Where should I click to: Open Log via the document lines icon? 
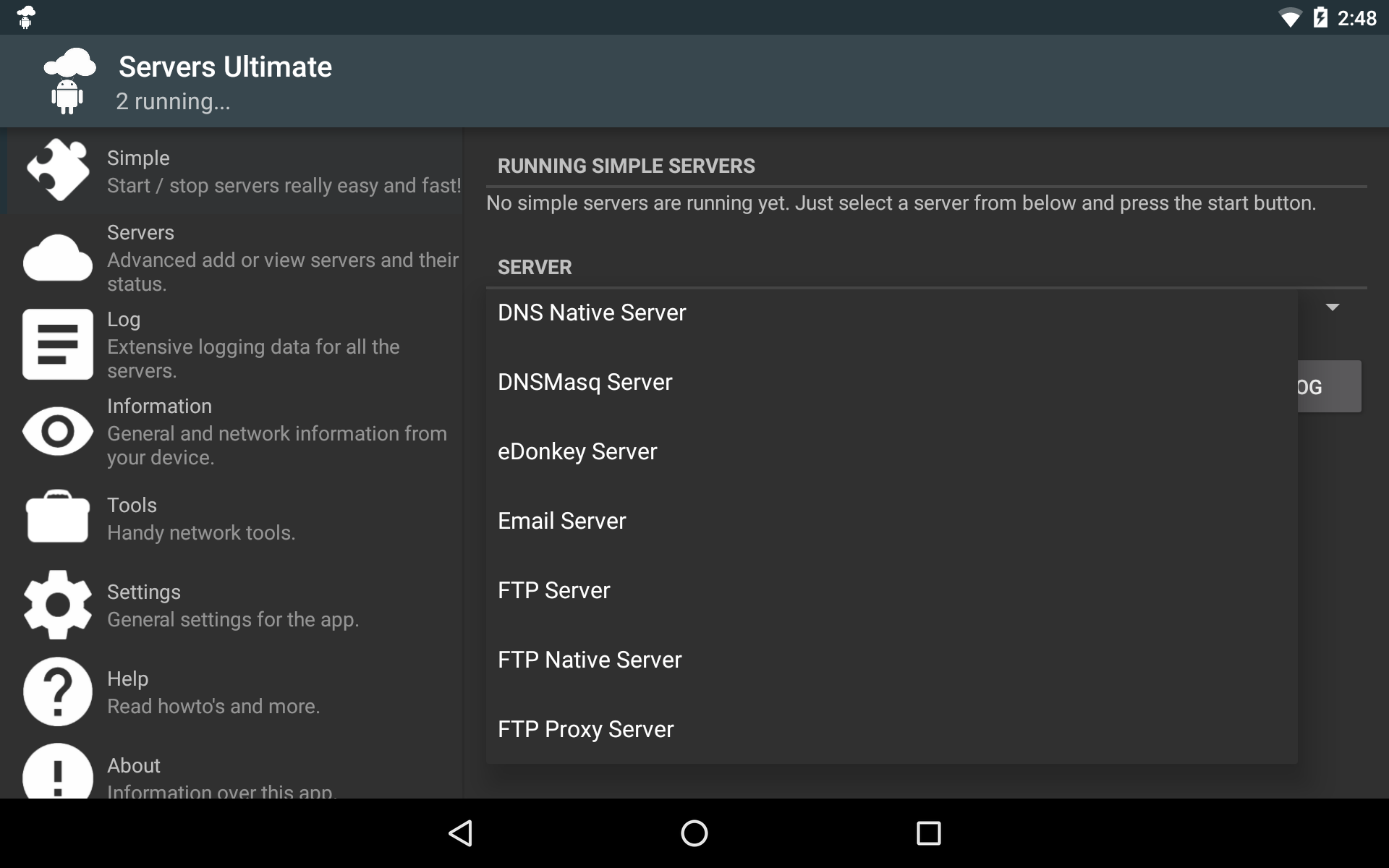(58, 344)
